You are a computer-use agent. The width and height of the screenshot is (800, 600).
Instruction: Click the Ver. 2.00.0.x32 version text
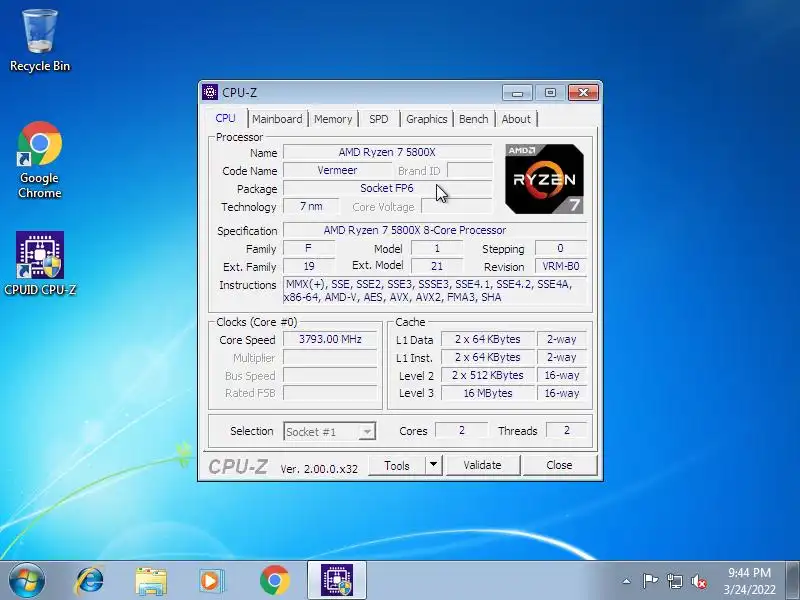[319, 469]
